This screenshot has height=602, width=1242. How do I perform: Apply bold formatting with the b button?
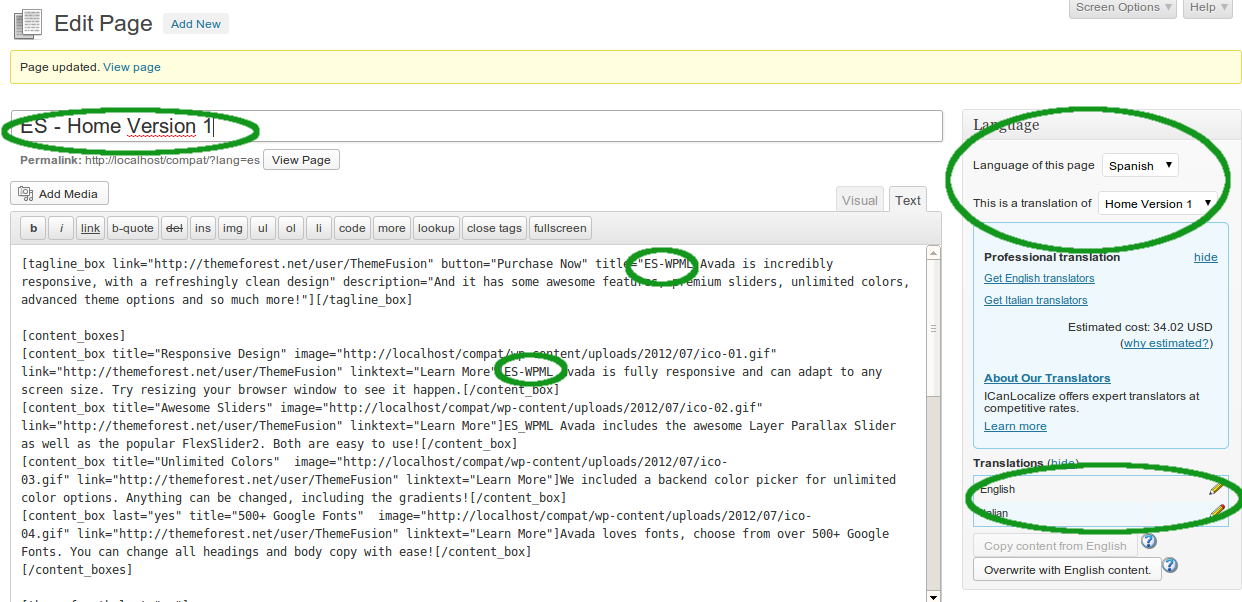(32, 227)
